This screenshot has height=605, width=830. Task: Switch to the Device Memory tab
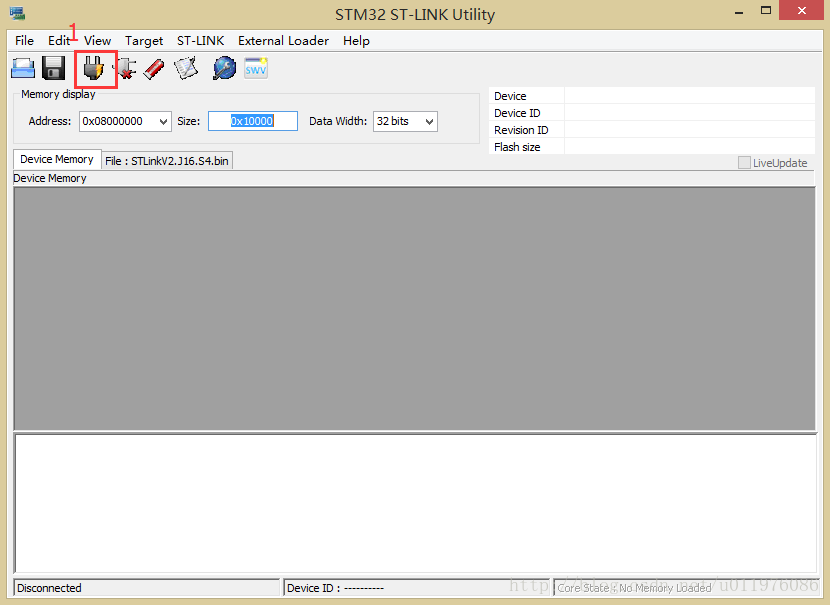(x=57, y=159)
